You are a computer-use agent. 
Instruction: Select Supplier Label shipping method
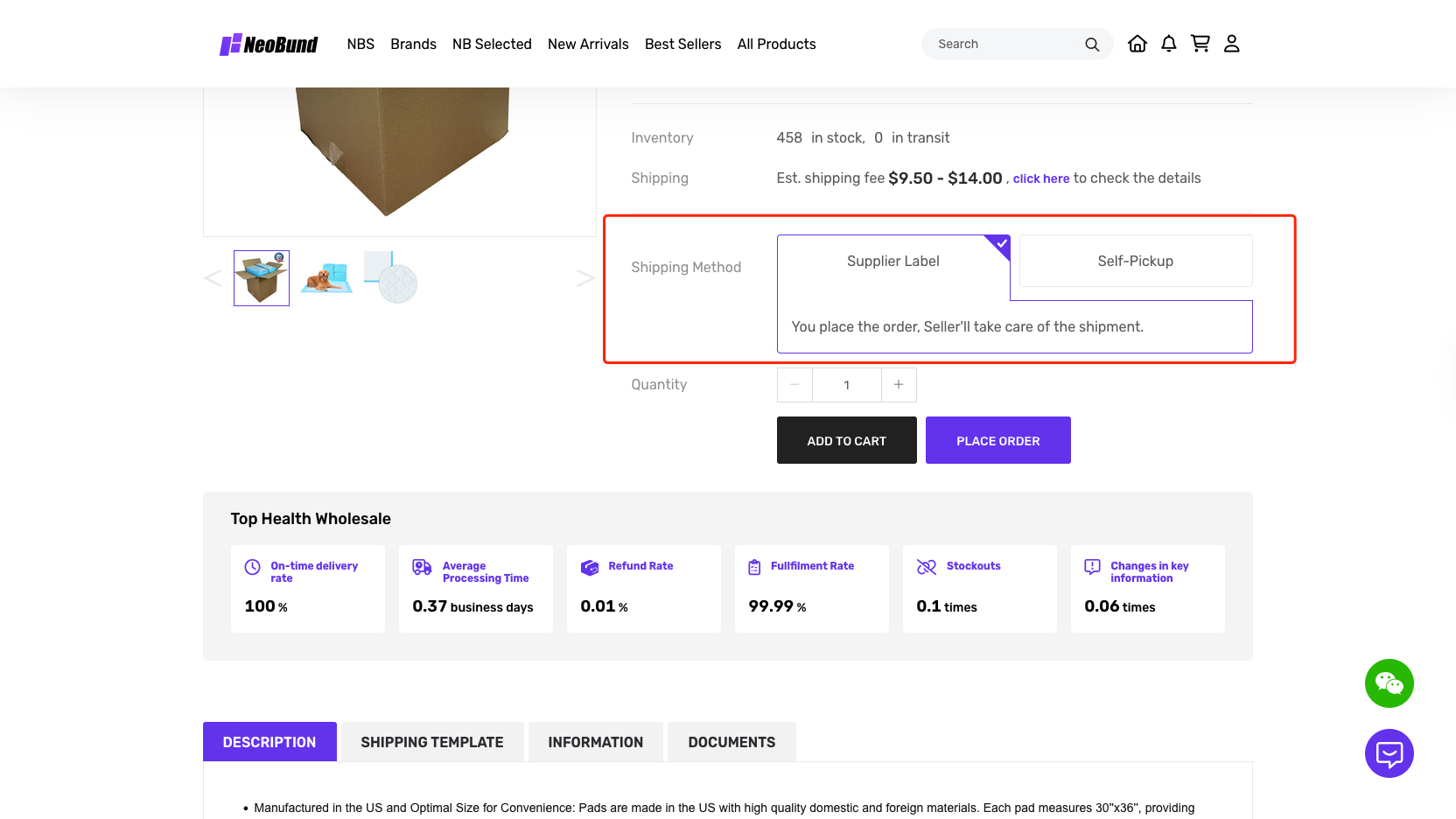click(892, 262)
